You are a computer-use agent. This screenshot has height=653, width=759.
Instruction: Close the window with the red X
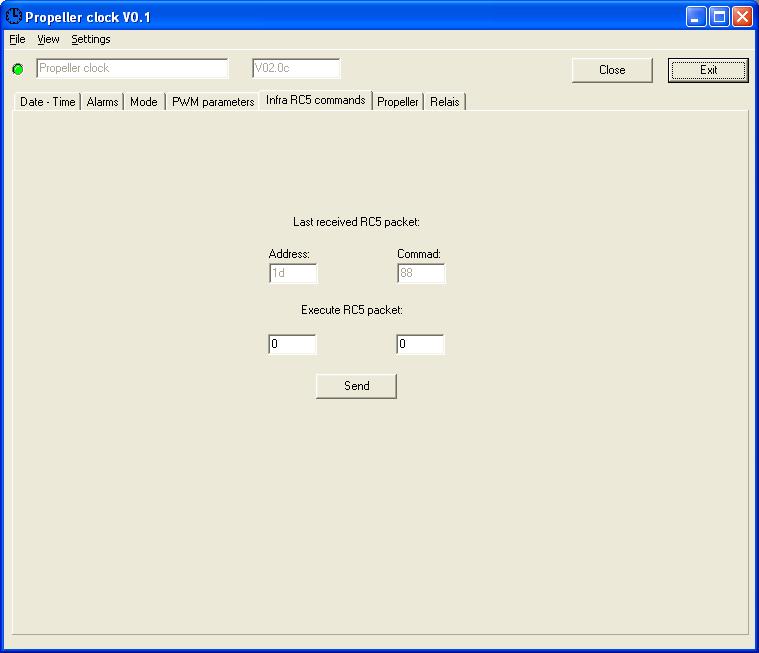coord(742,17)
